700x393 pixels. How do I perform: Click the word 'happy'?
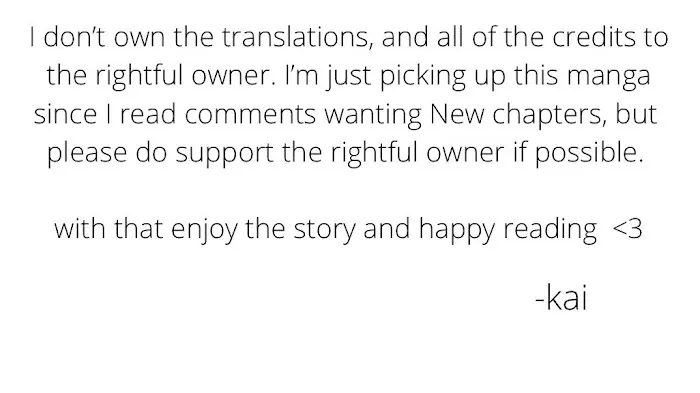457,230
